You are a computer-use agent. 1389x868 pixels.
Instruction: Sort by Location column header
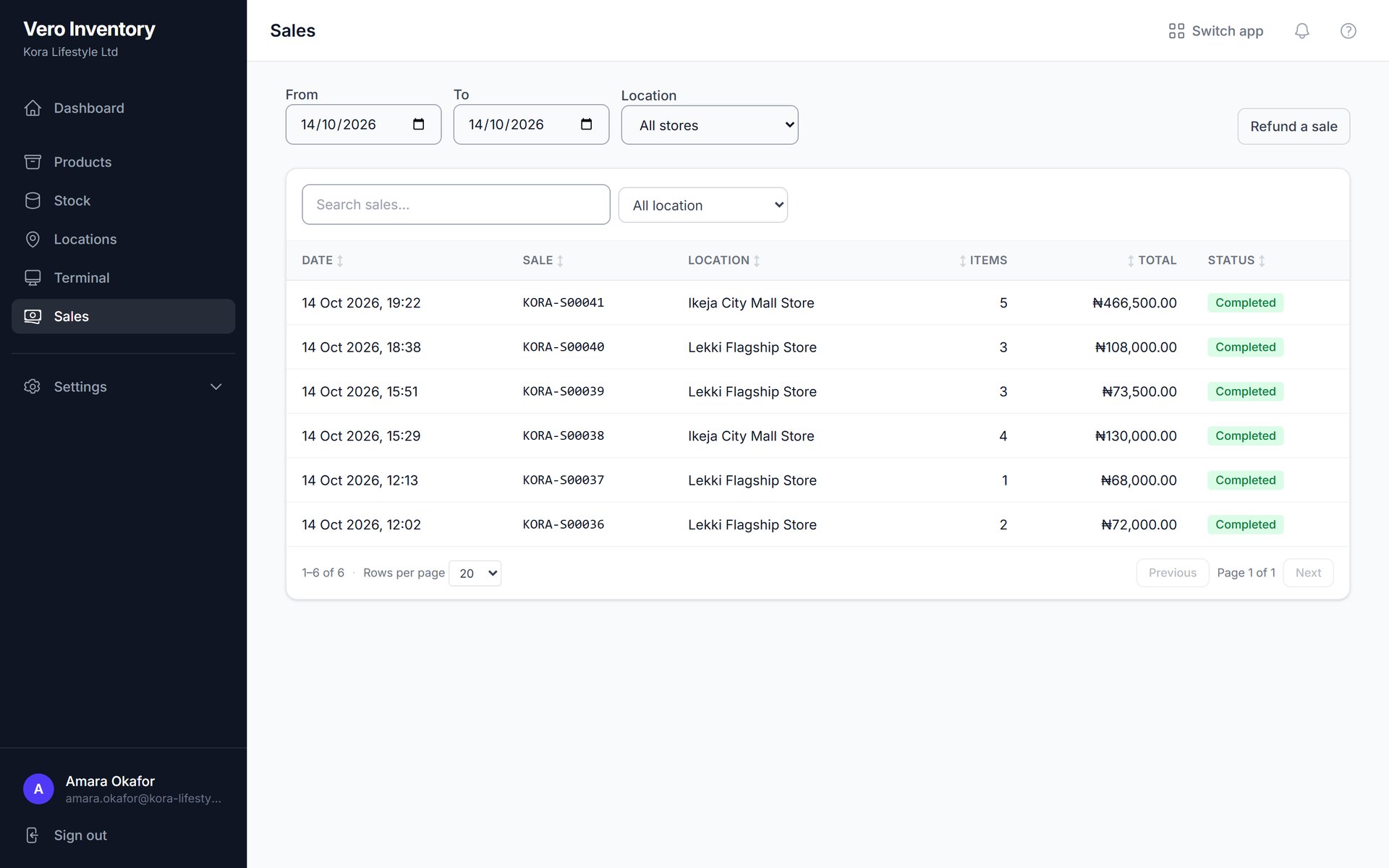[723, 260]
